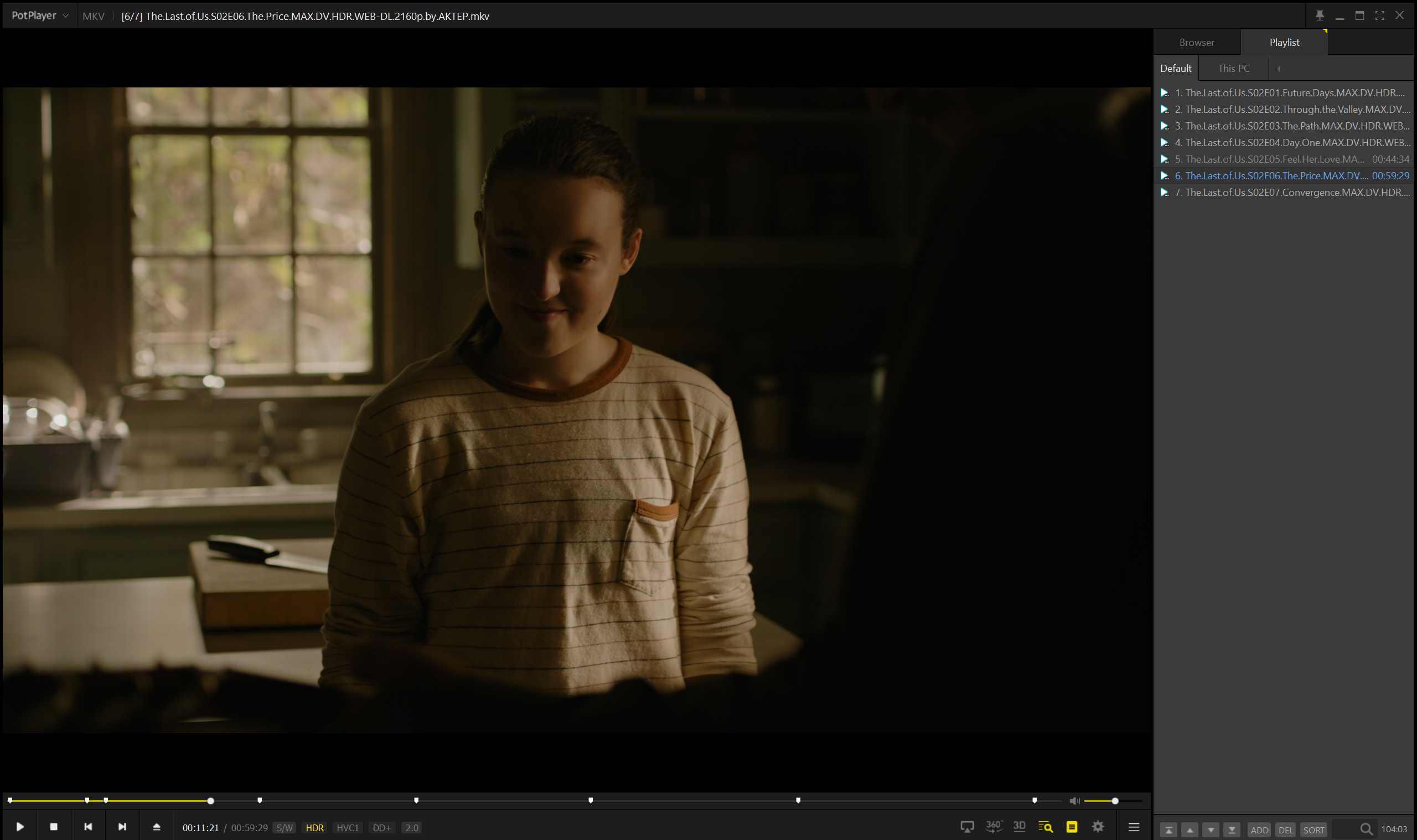
Task: Select the Playlist tab
Action: coord(1284,43)
